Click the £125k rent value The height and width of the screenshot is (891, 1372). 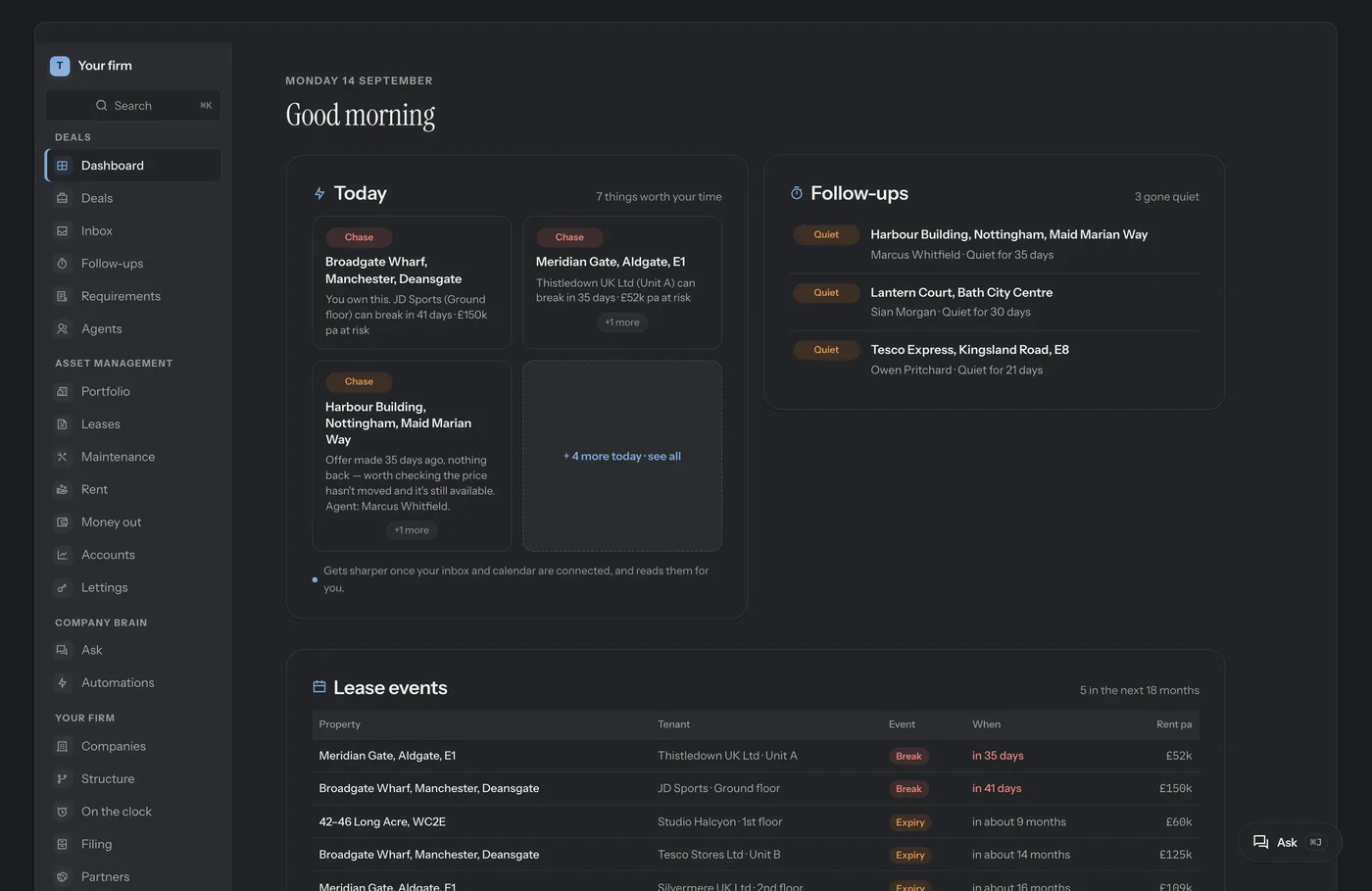1176,855
